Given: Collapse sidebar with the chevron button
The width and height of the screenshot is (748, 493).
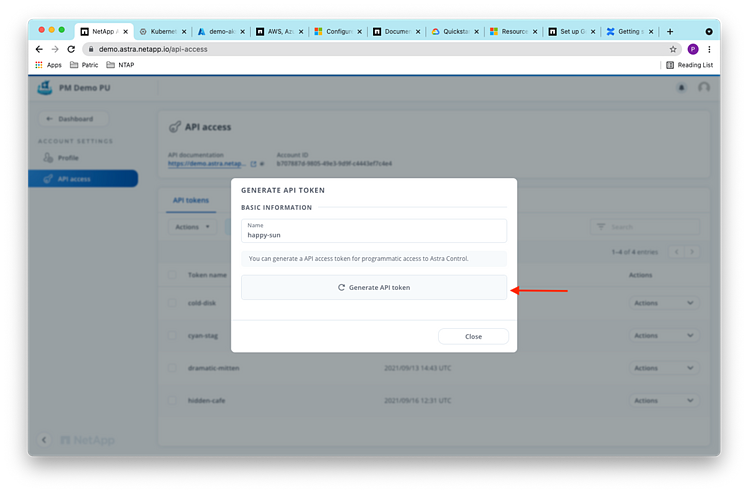Looking at the screenshot, I should [44, 440].
